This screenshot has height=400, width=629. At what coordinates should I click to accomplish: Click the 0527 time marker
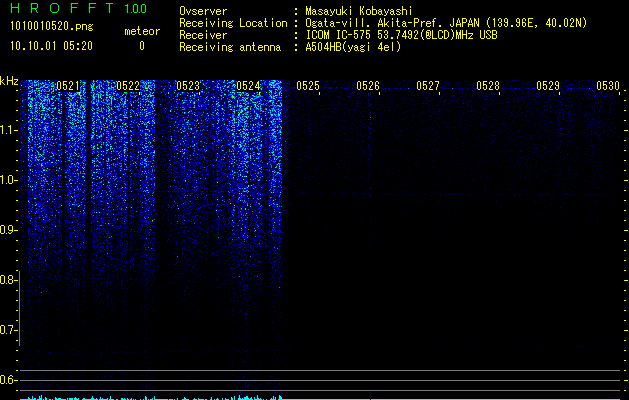click(428, 86)
